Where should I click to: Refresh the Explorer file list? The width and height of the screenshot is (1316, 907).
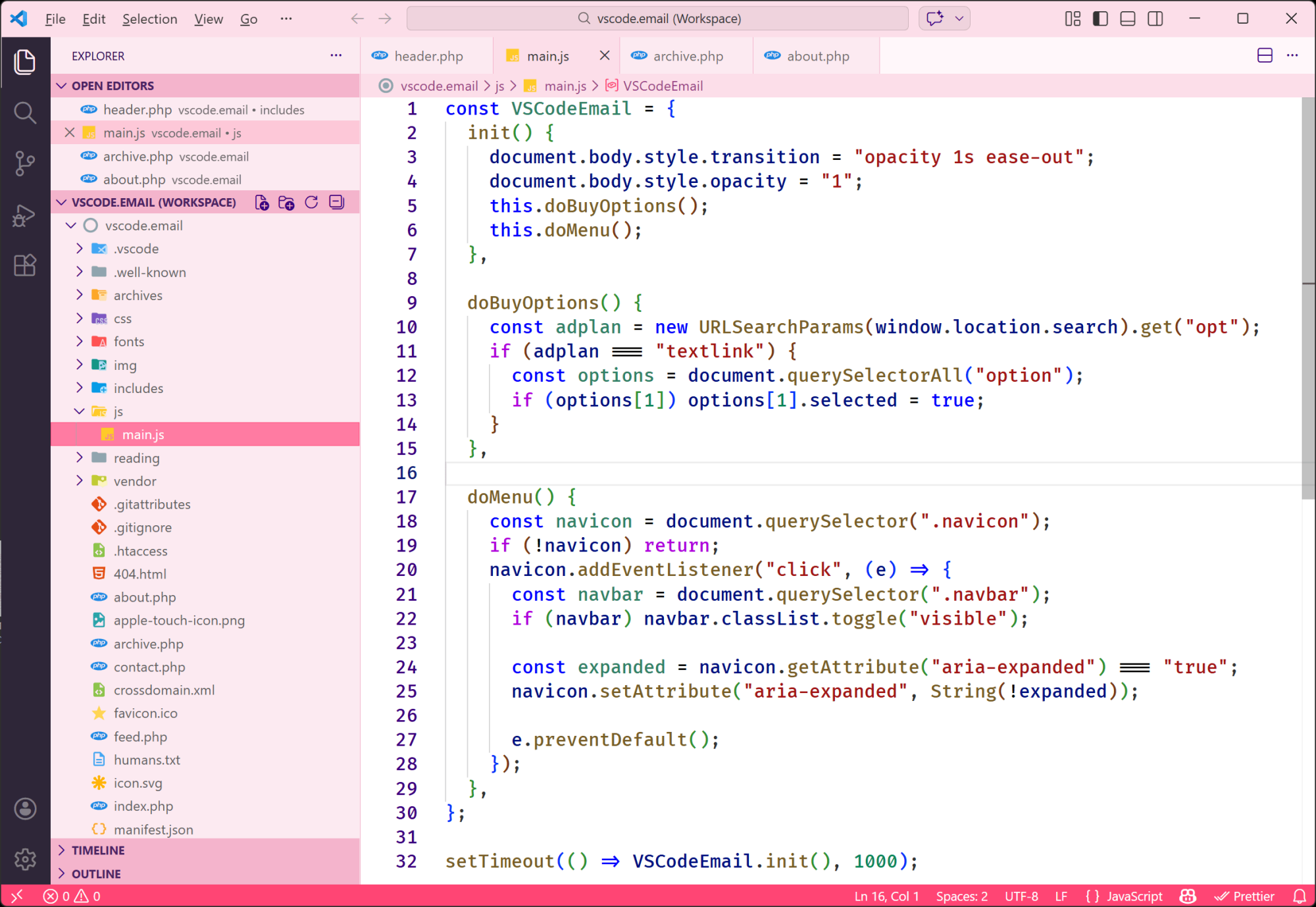[311, 202]
